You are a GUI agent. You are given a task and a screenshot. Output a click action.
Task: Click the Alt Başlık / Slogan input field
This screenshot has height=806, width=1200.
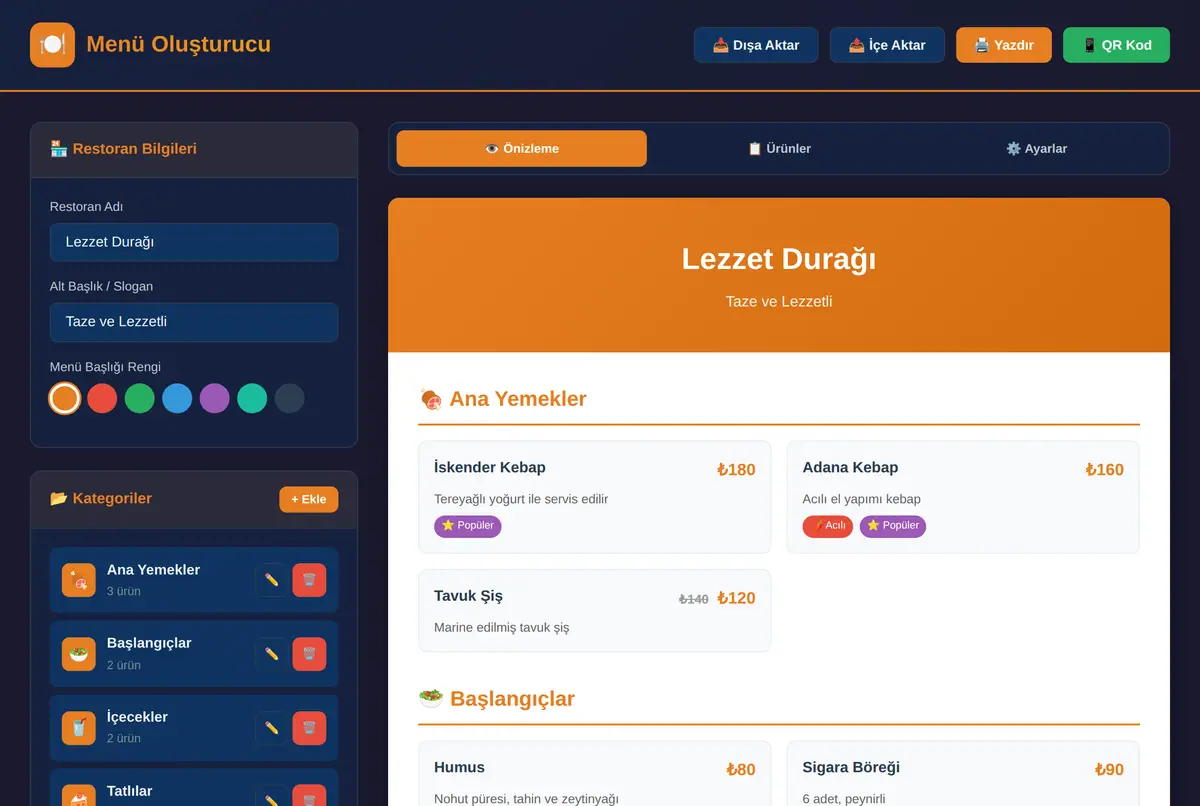pyautogui.click(x=194, y=322)
